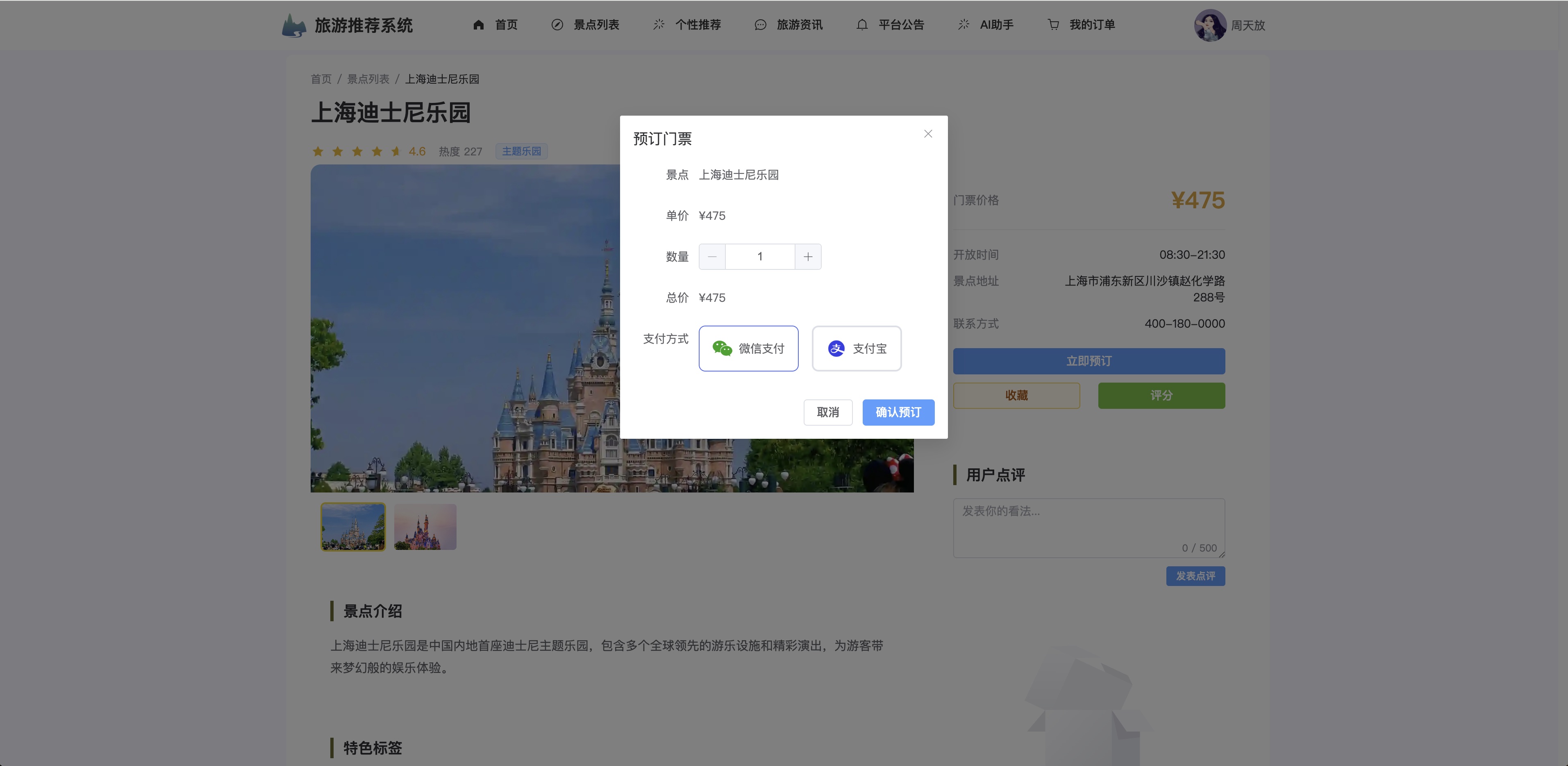Screen dimensions: 1568x766
Task: Click the bell icon beside 平台公告
Action: point(862,25)
